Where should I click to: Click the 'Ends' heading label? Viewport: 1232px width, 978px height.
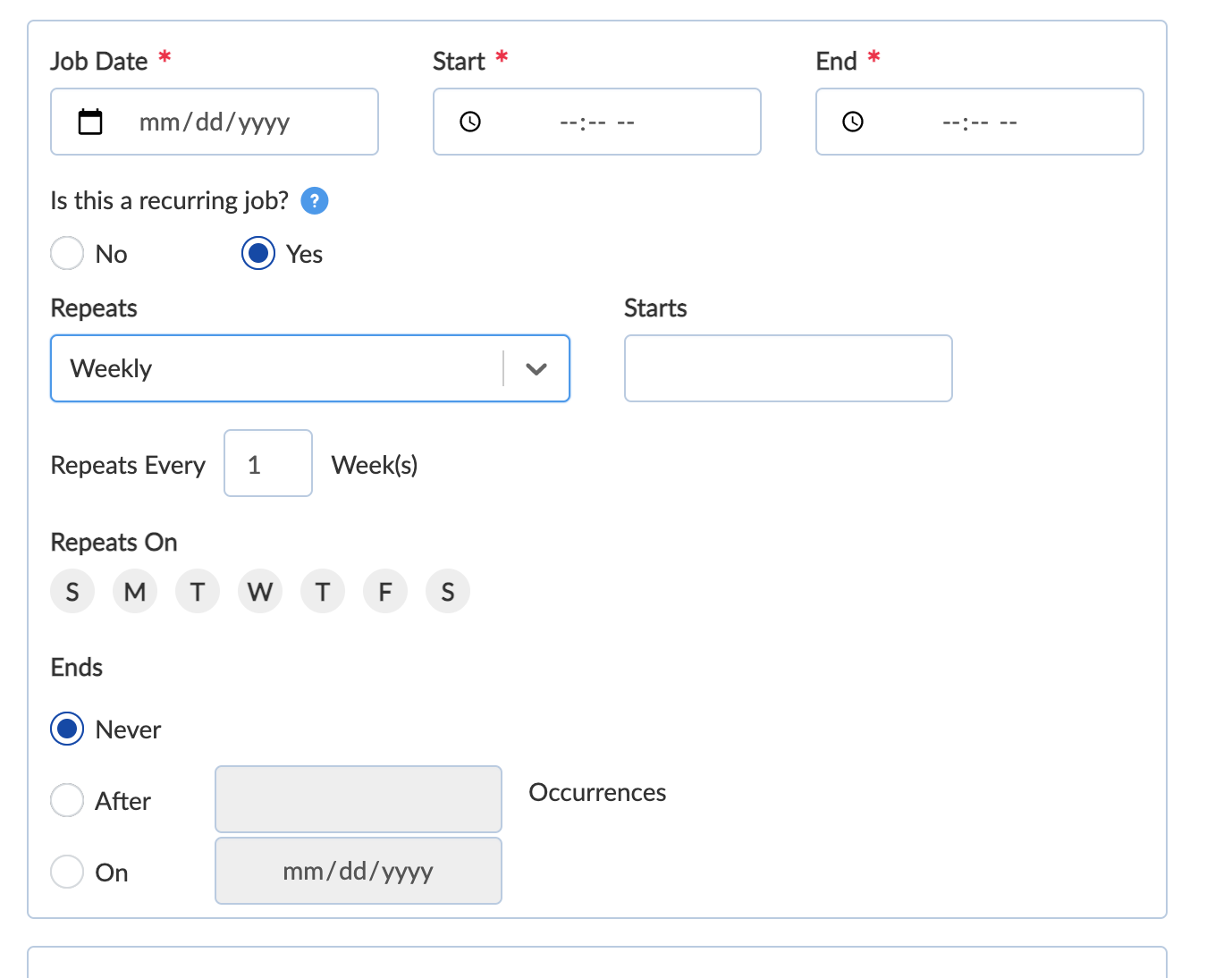(77, 667)
